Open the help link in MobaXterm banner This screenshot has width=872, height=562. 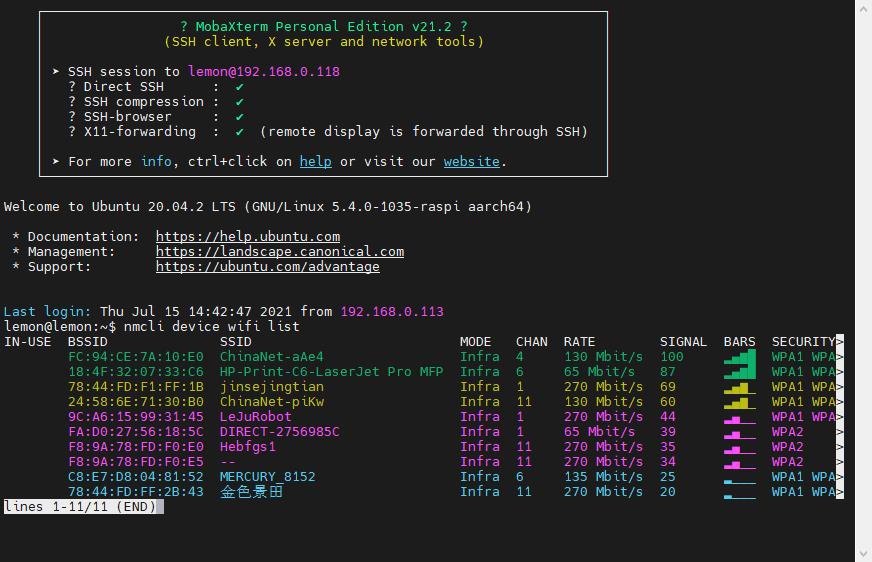pos(315,162)
